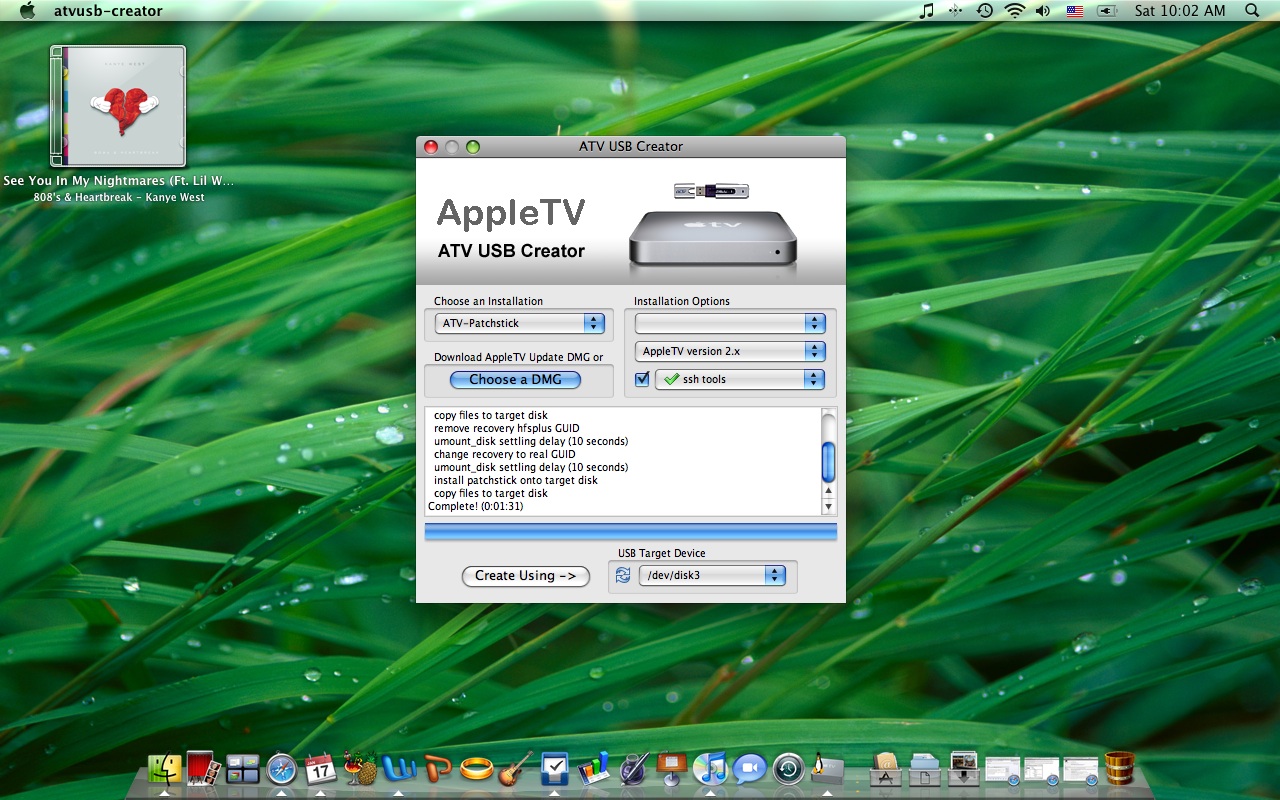The image size is (1280, 800).
Task: Click the Sat 10:02 AM clock
Action: (1180, 10)
